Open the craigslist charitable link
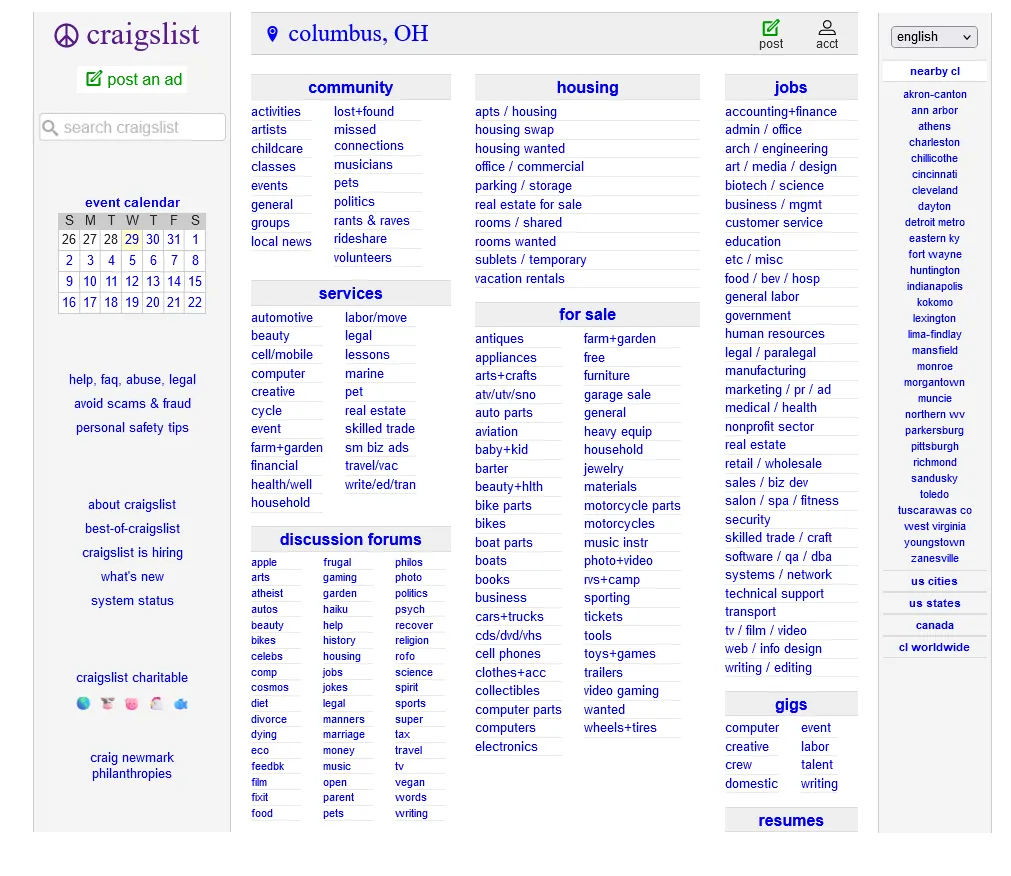Screen dimensions: 1011x876 click(x=132, y=677)
